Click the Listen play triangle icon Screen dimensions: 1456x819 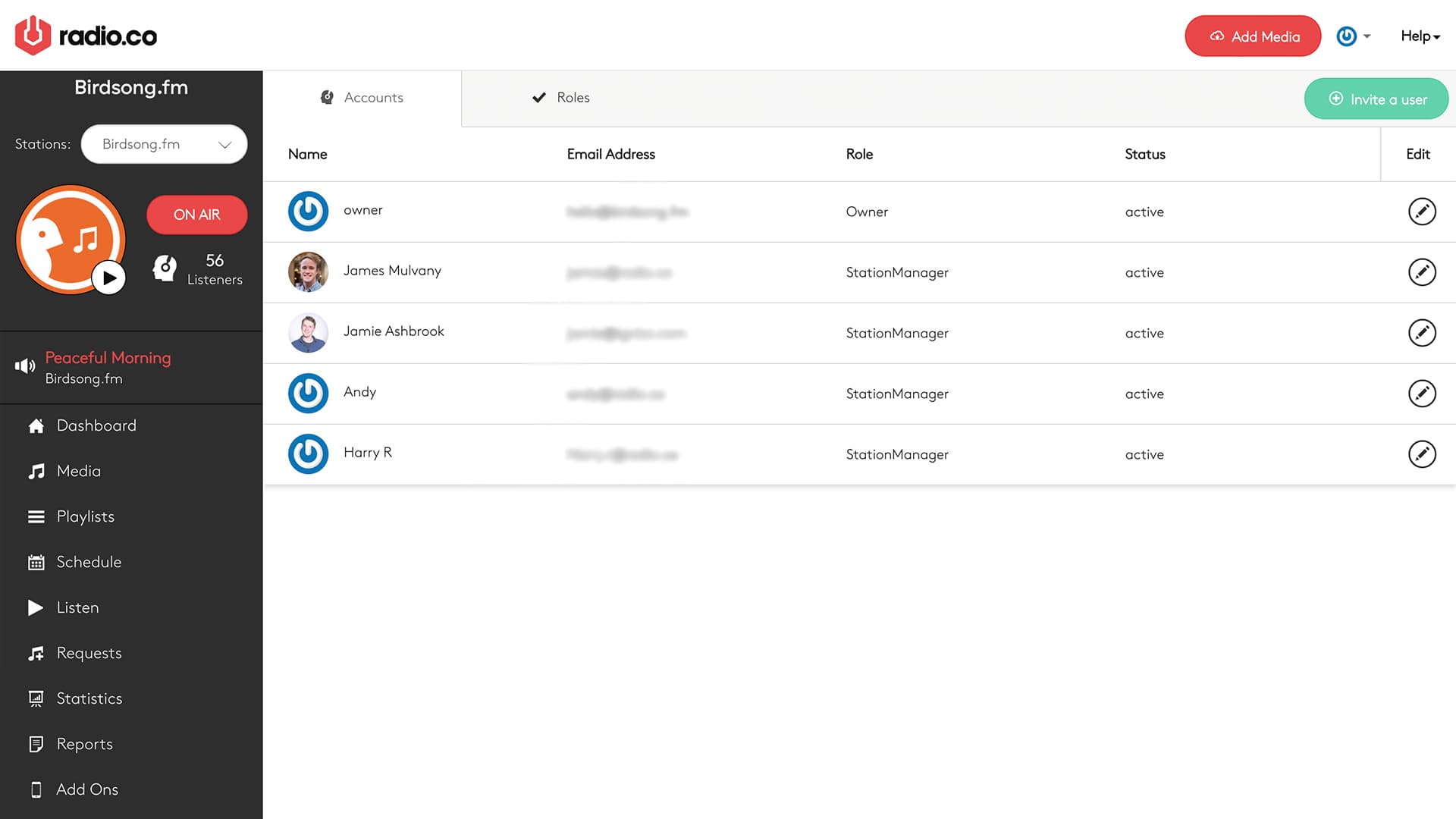tap(36, 607)
